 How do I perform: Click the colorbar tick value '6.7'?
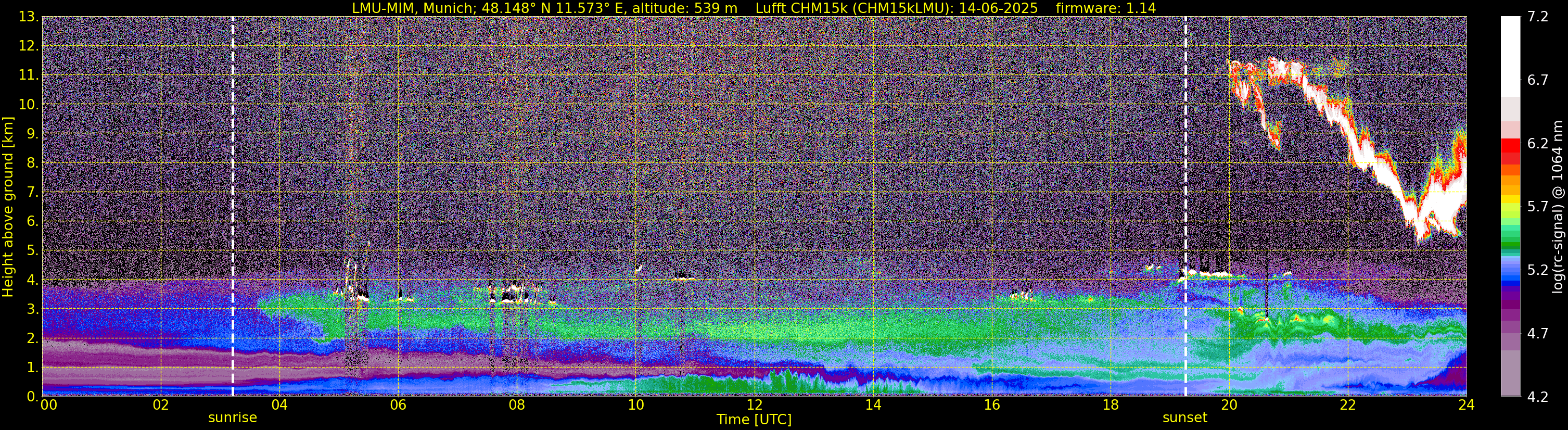[1538, 80]
